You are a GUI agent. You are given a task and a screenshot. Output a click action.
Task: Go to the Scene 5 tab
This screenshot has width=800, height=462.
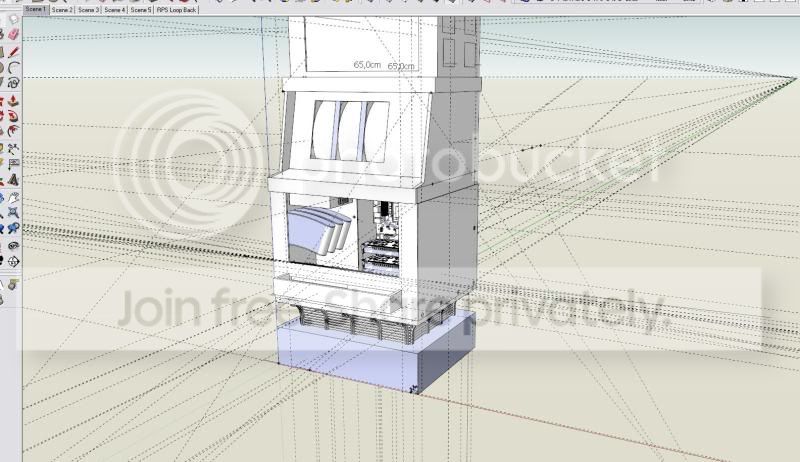coord(141,10)
